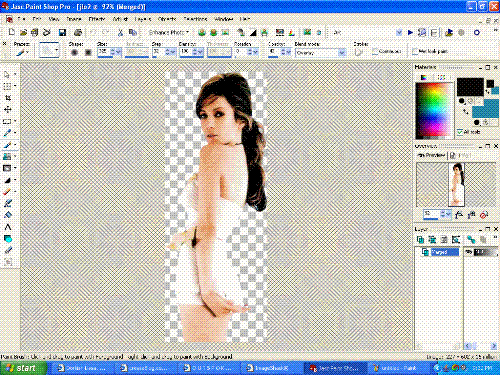Viewport: 500px width, 375px height.
Task: Click the large black foreground material swatch
Action: [x=470, y=87]
